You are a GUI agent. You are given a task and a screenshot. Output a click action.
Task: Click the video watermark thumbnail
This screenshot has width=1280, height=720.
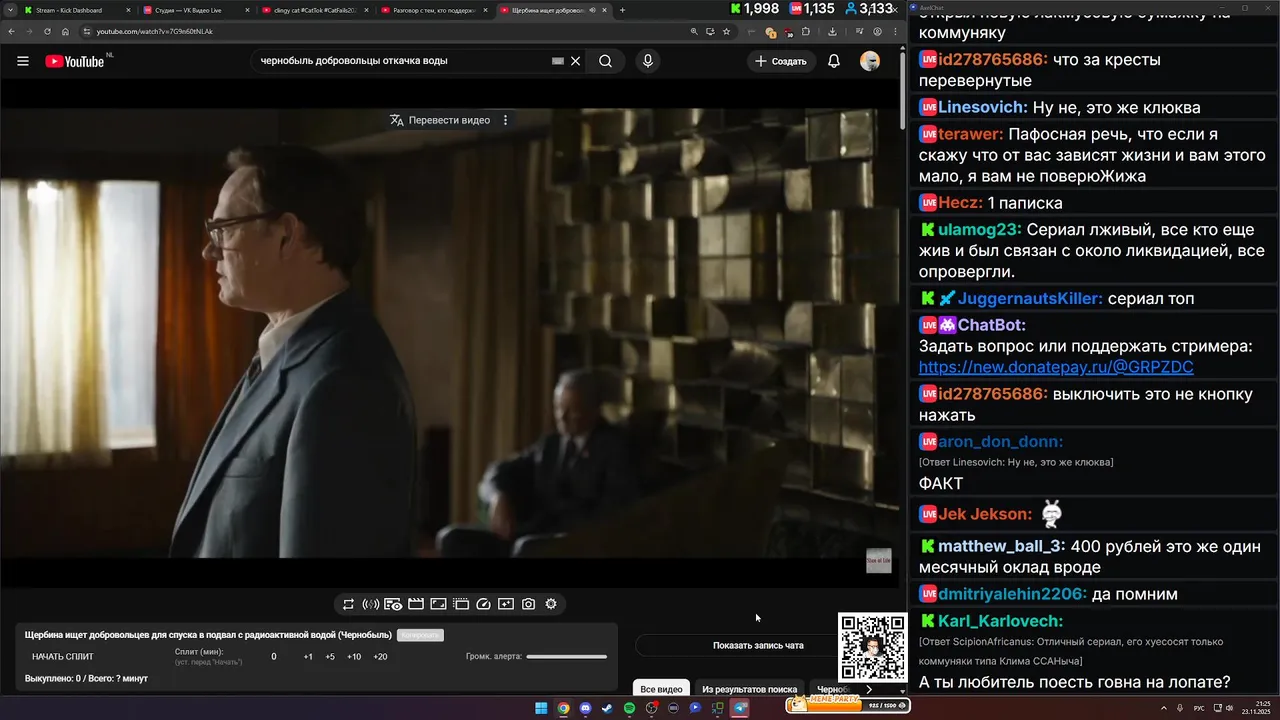[x=878, y=560]
